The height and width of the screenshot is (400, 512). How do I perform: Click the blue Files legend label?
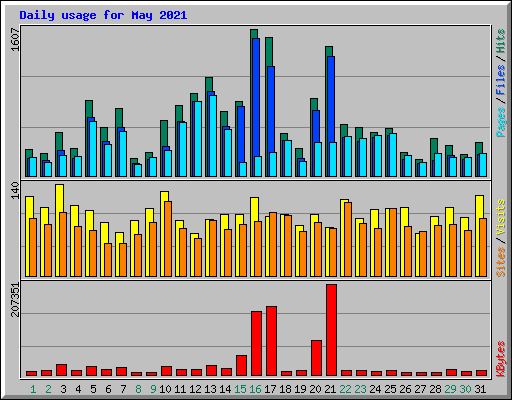click(x=501, y=80)
